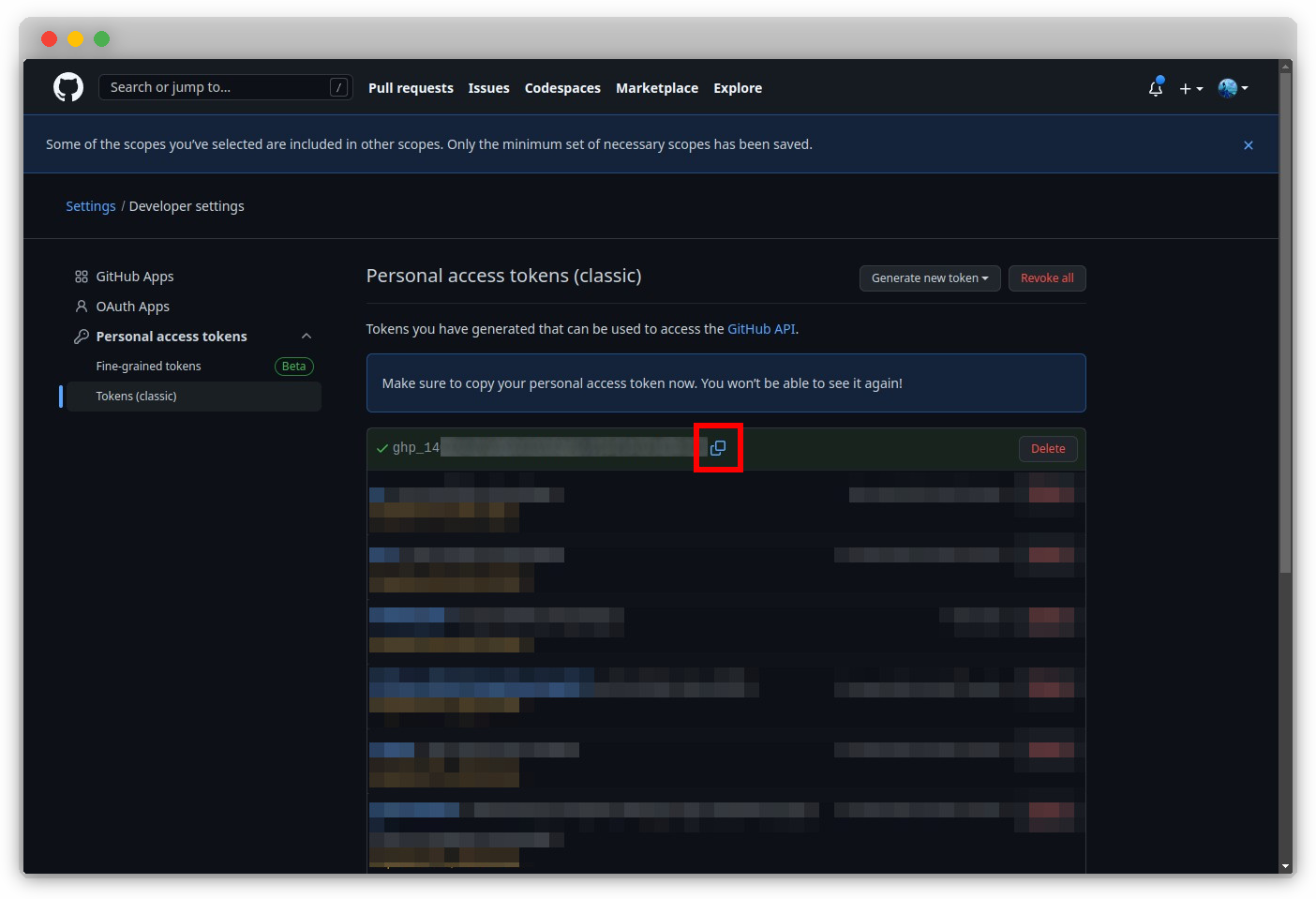Delete the newly generated ghp_14 token
The image size is (1316, 899).
tap(1048, 449)
